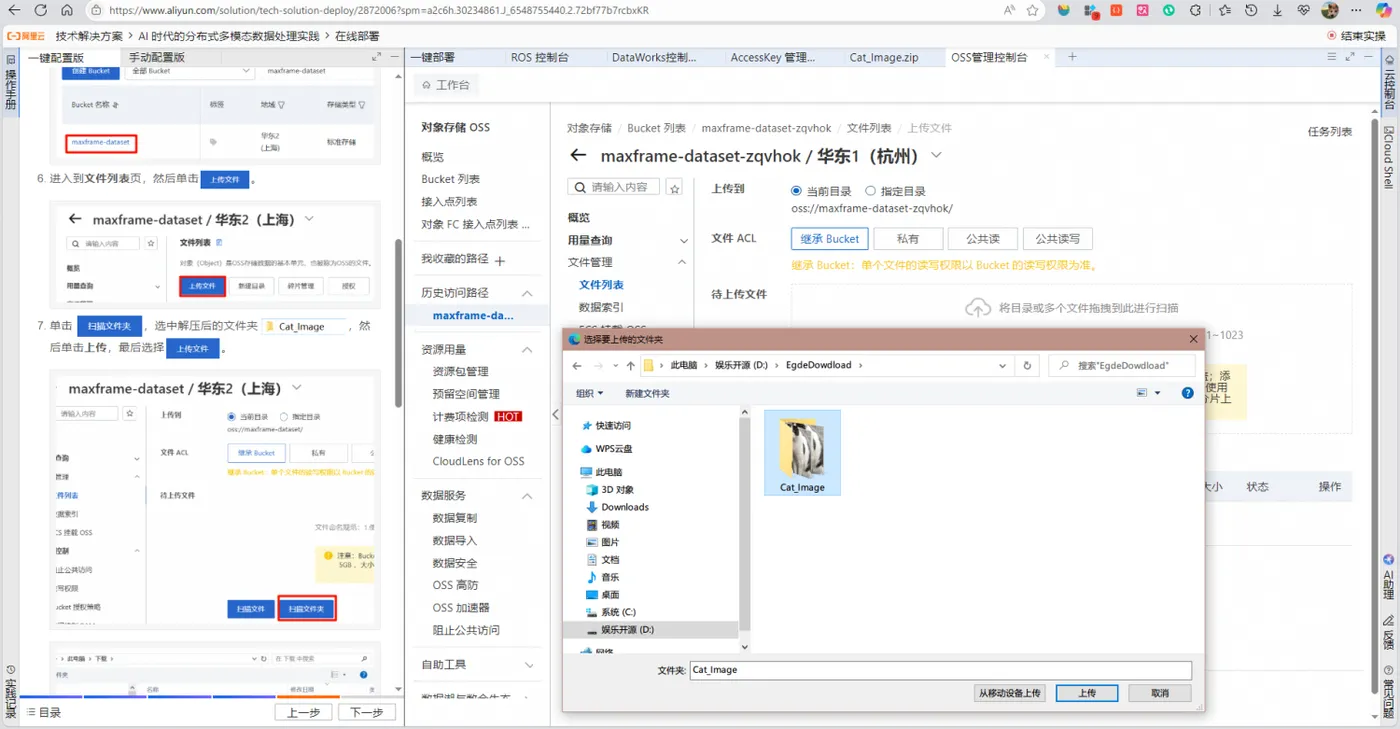Select 当前目录 radio button

tap(796, 190)
